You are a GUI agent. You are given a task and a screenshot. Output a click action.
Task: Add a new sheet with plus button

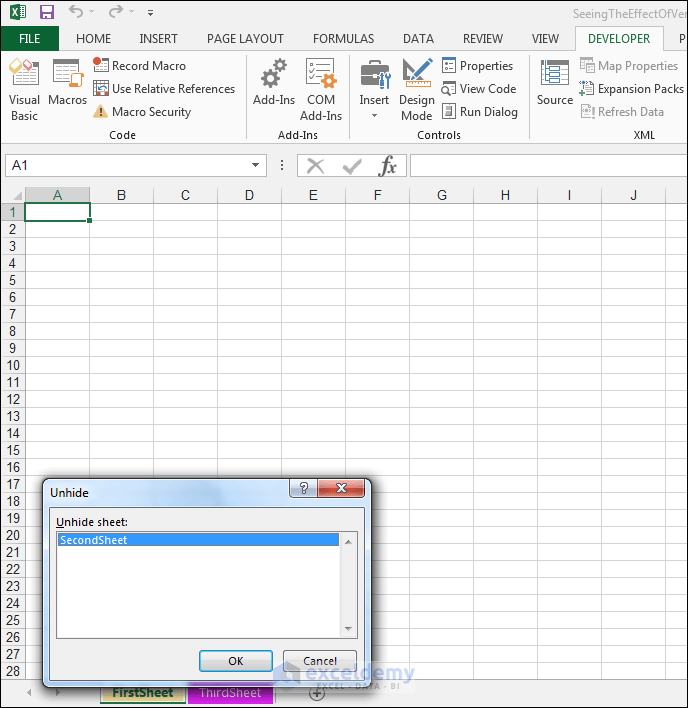317,693
